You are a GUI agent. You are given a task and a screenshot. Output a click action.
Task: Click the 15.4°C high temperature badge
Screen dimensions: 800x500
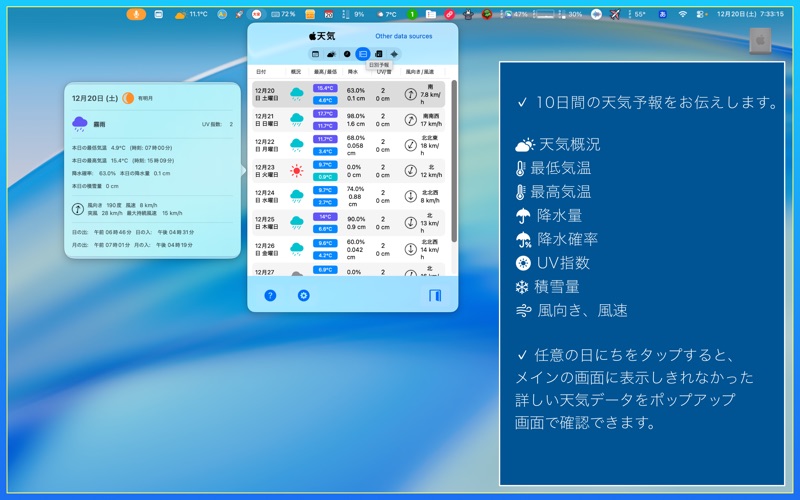pos(325,88)
